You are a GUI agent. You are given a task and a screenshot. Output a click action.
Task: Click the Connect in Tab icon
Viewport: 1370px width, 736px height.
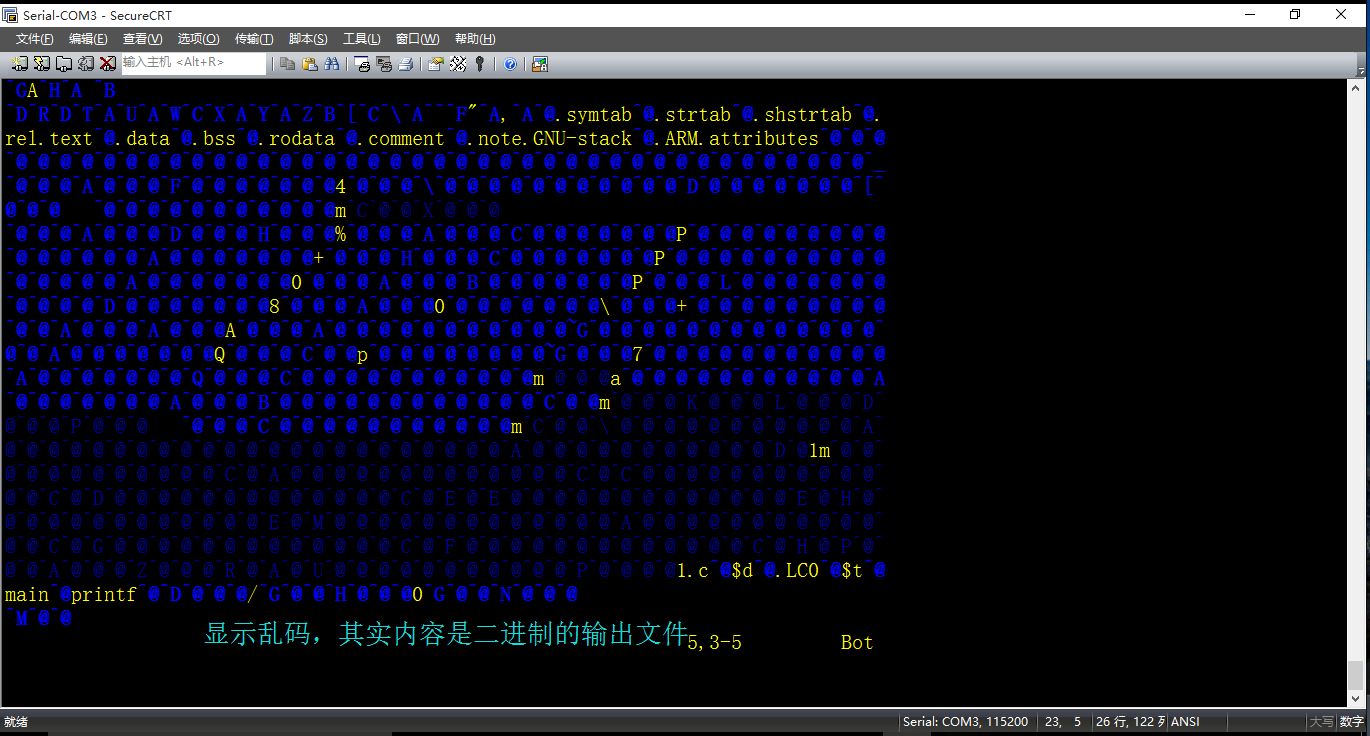[63, 64]
